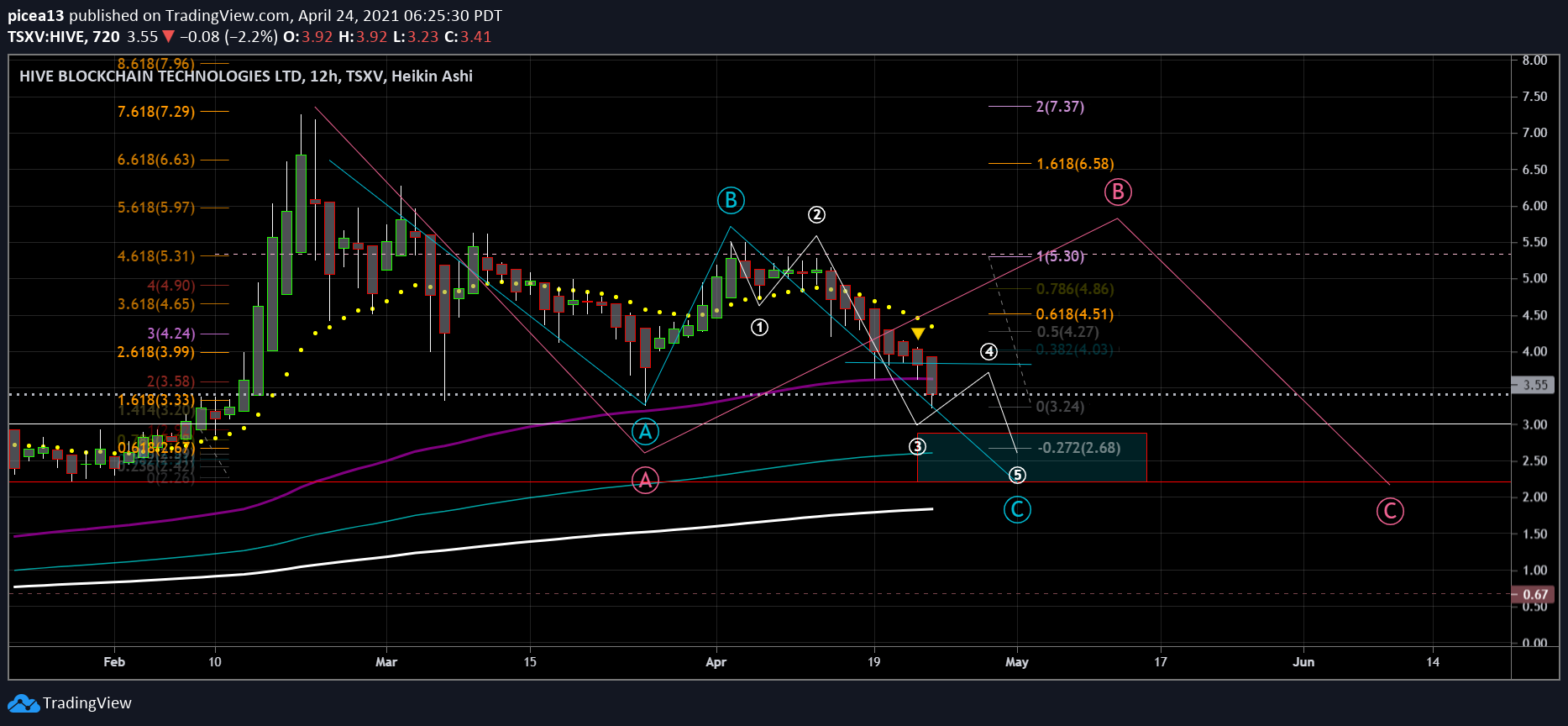Viewport: 1568px width, 726px height.
Task: Click the teal target zone rectangle
Action: point(1032,458)
